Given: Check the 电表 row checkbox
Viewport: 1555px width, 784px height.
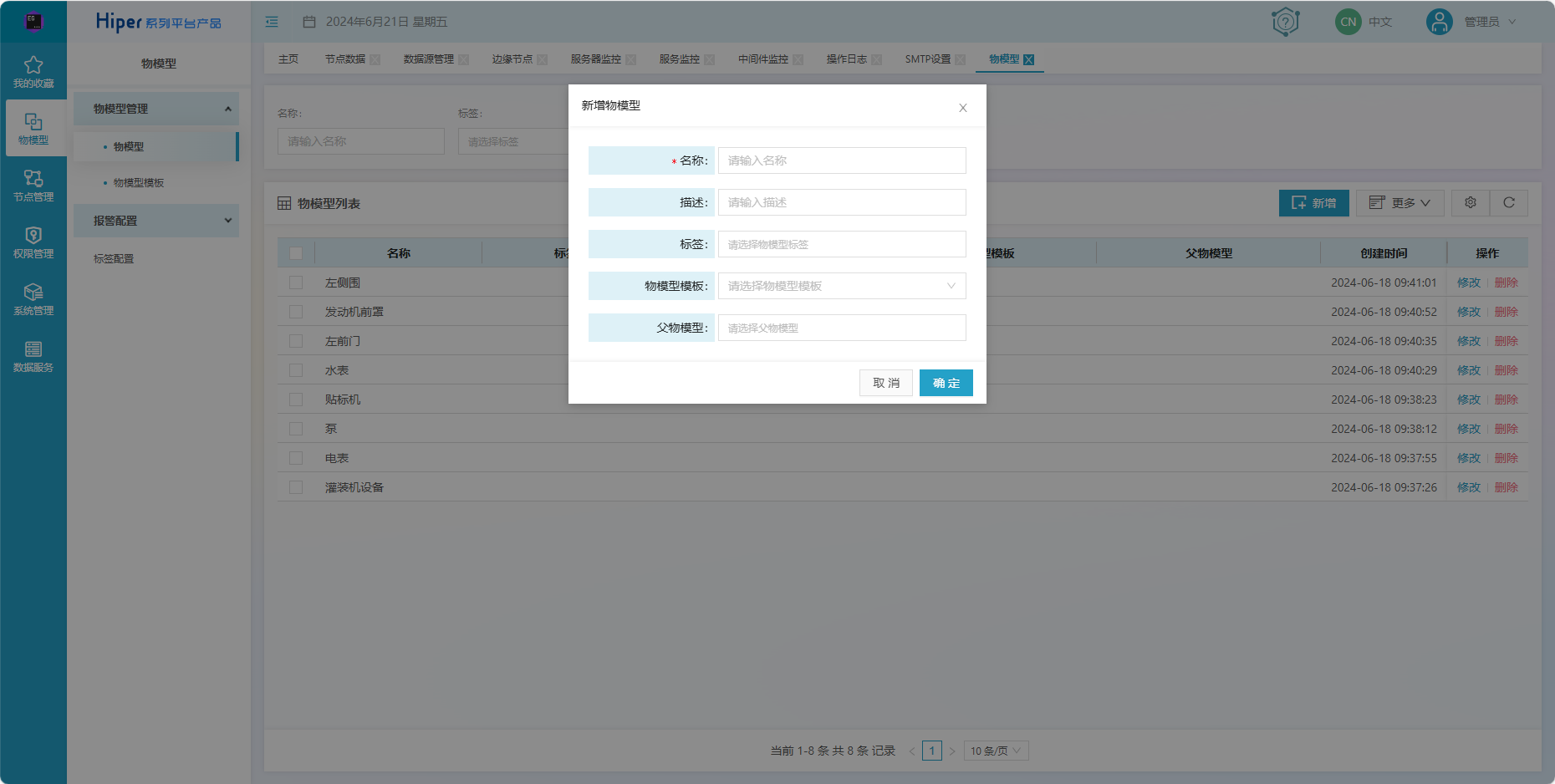Looking at the screenshot, I should pyautogui.click(x=296, y=458).
